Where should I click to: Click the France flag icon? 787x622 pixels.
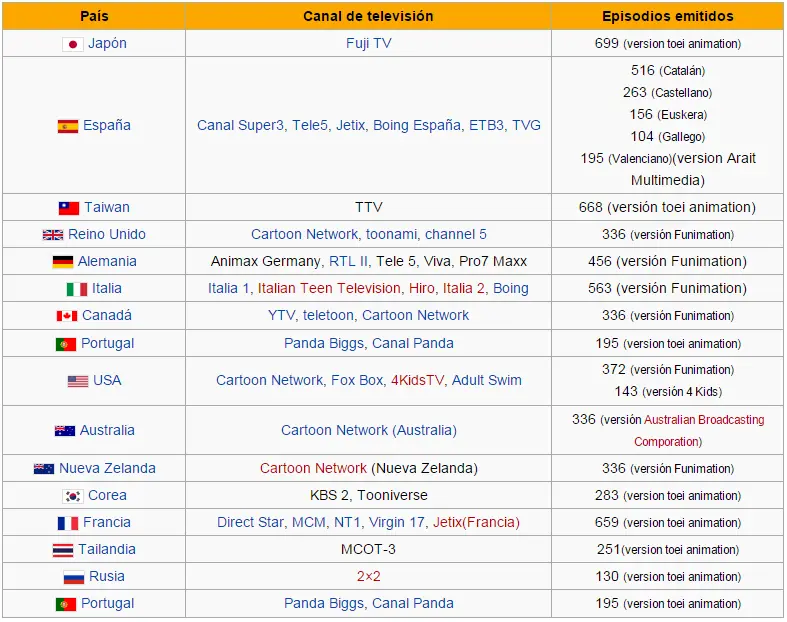pyautogui.click(x=68, y=523)
